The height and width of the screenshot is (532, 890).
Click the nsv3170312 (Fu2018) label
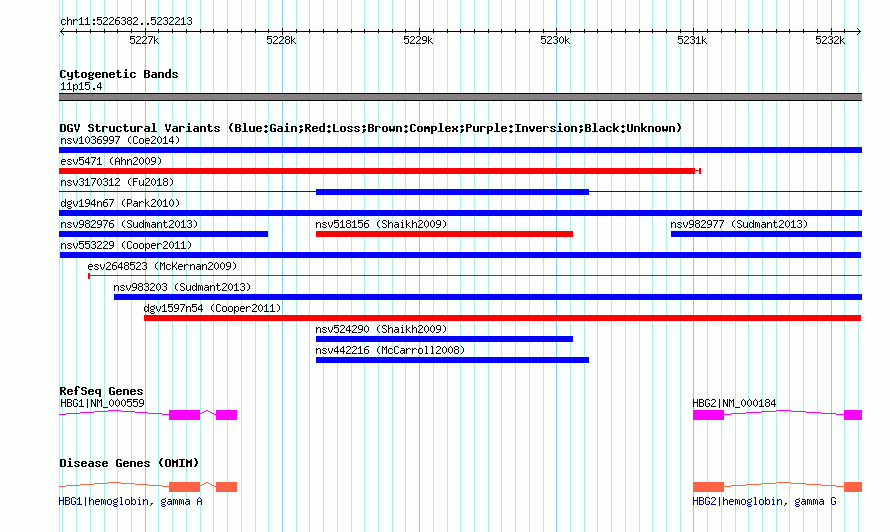[117, 182]
